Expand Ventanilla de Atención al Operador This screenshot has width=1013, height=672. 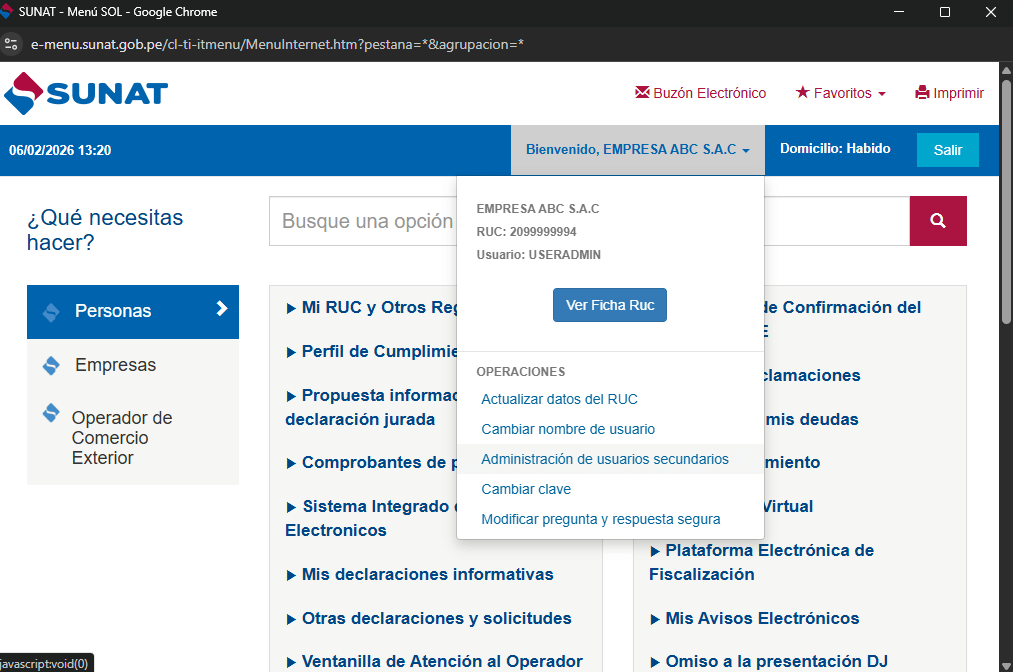(434, 662)
